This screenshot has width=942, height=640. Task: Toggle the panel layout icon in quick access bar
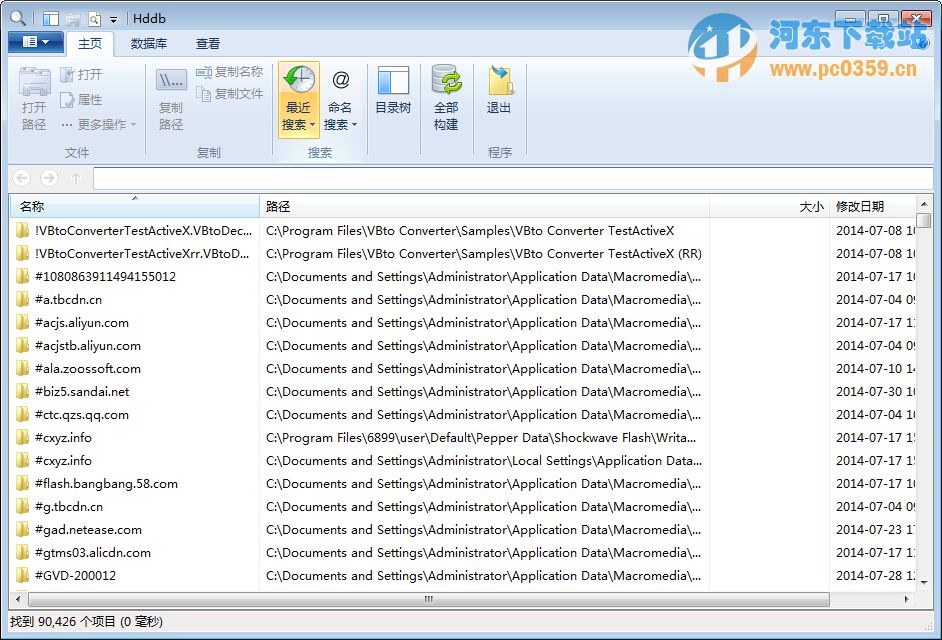click(50, 19)
